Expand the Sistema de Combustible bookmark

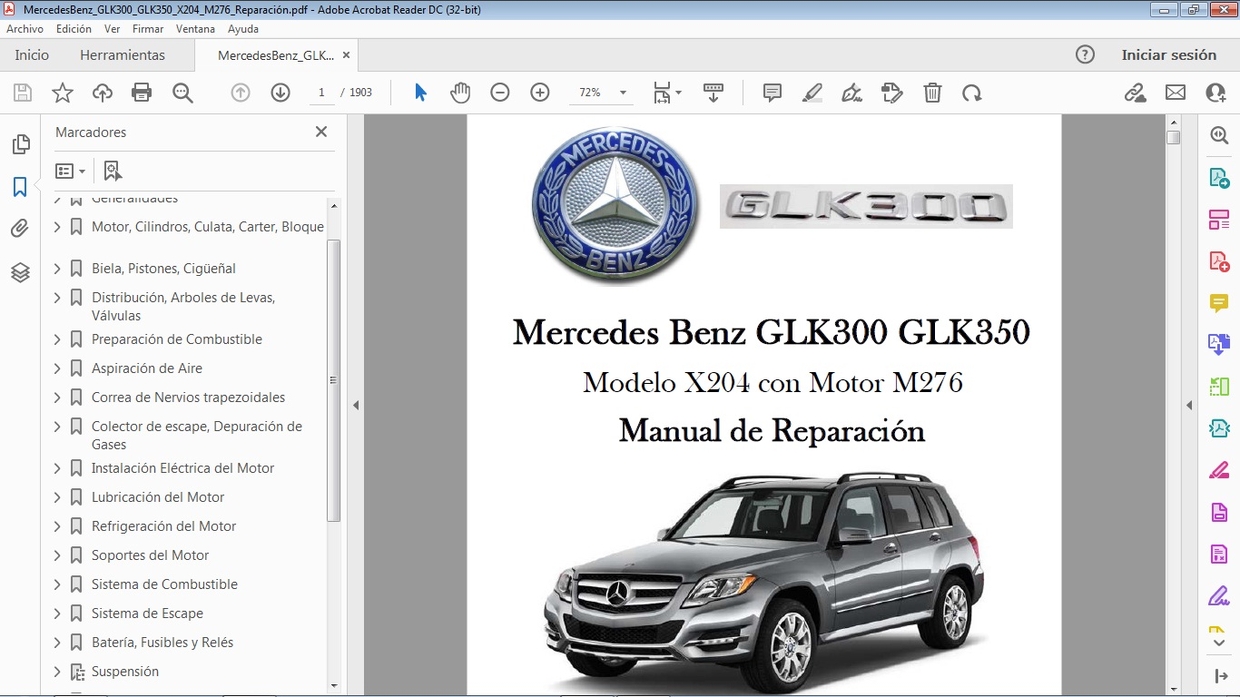57,584
